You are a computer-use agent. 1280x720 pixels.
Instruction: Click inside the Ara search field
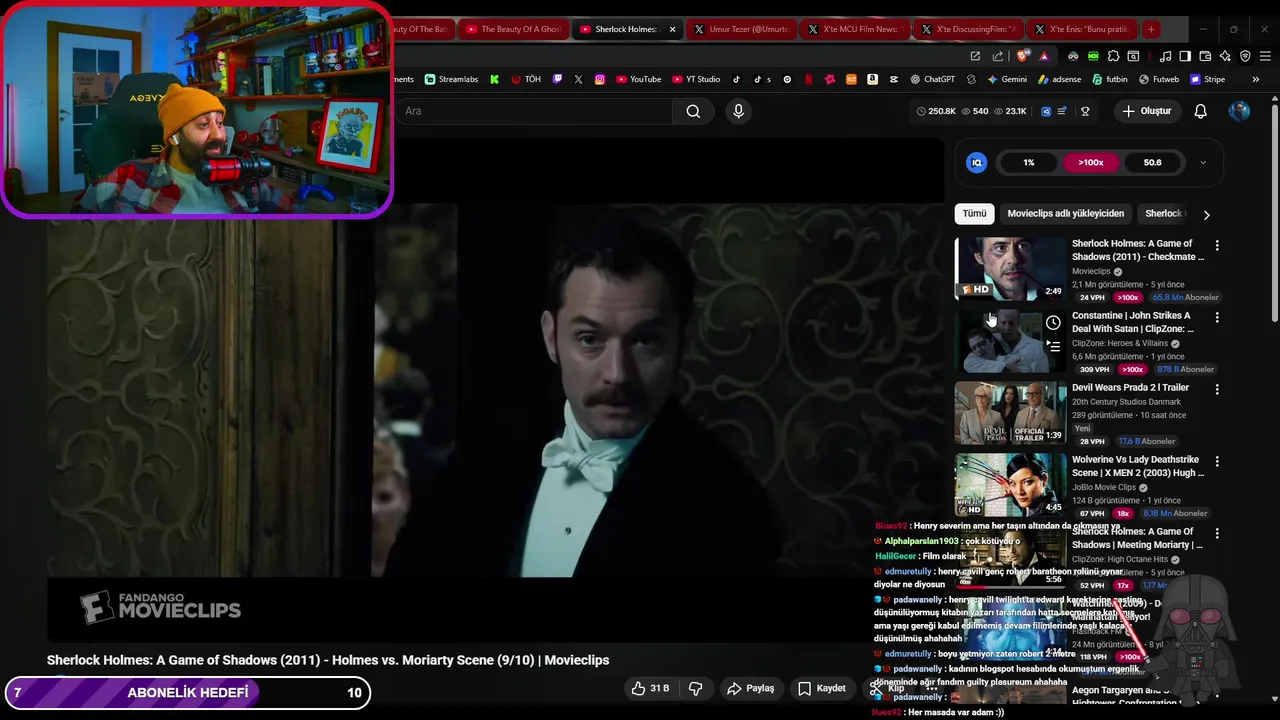click(535, 111)
